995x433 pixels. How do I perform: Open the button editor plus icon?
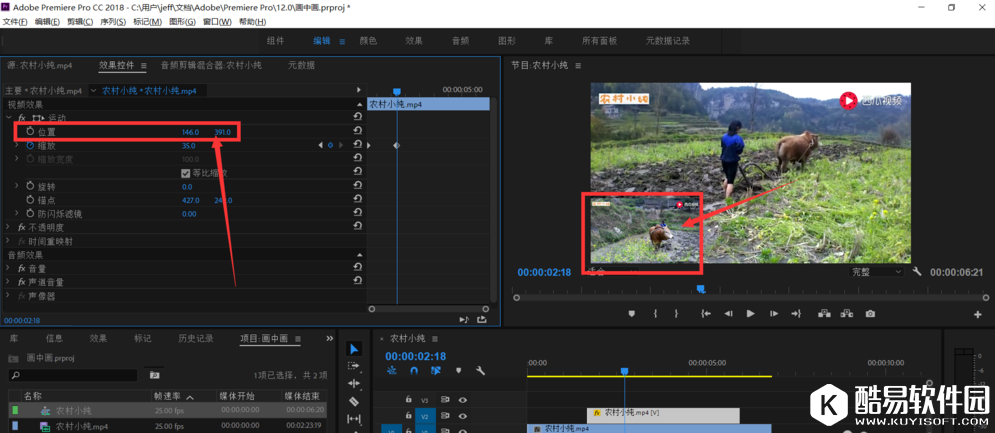[977, 315]
